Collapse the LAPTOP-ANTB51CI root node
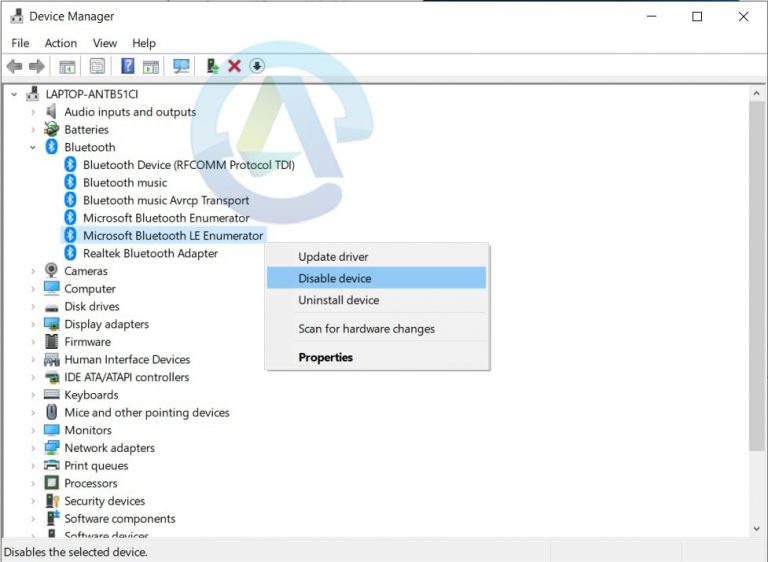 coord(14,94)
